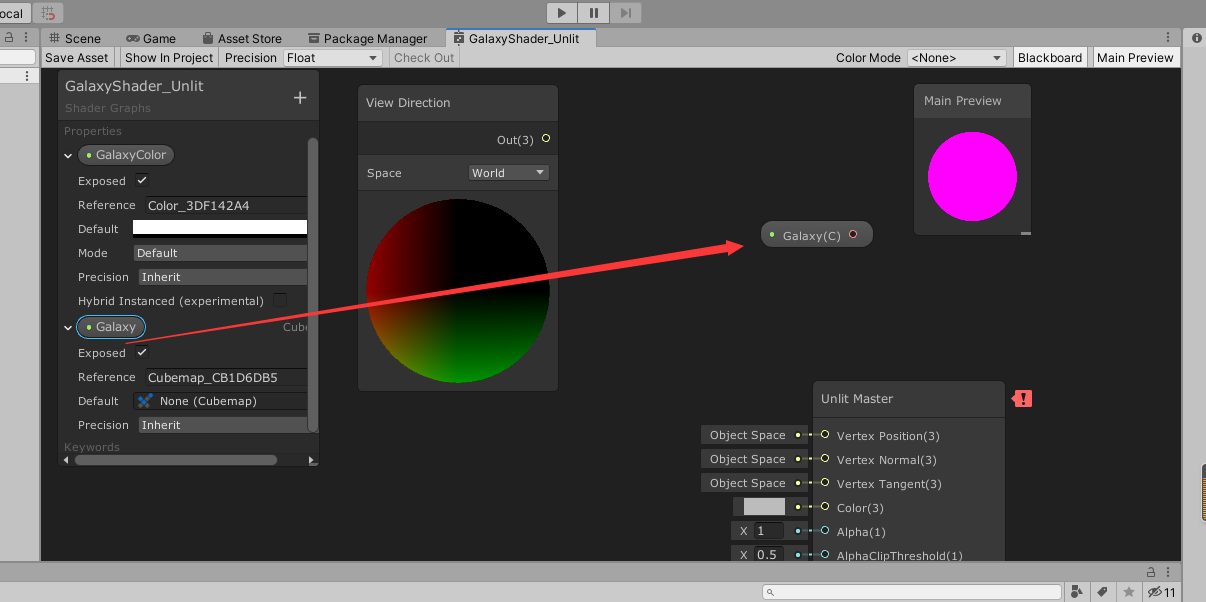Open the Color Mode dropdown
The image size is (1206, 602).
tap(956, 57)
